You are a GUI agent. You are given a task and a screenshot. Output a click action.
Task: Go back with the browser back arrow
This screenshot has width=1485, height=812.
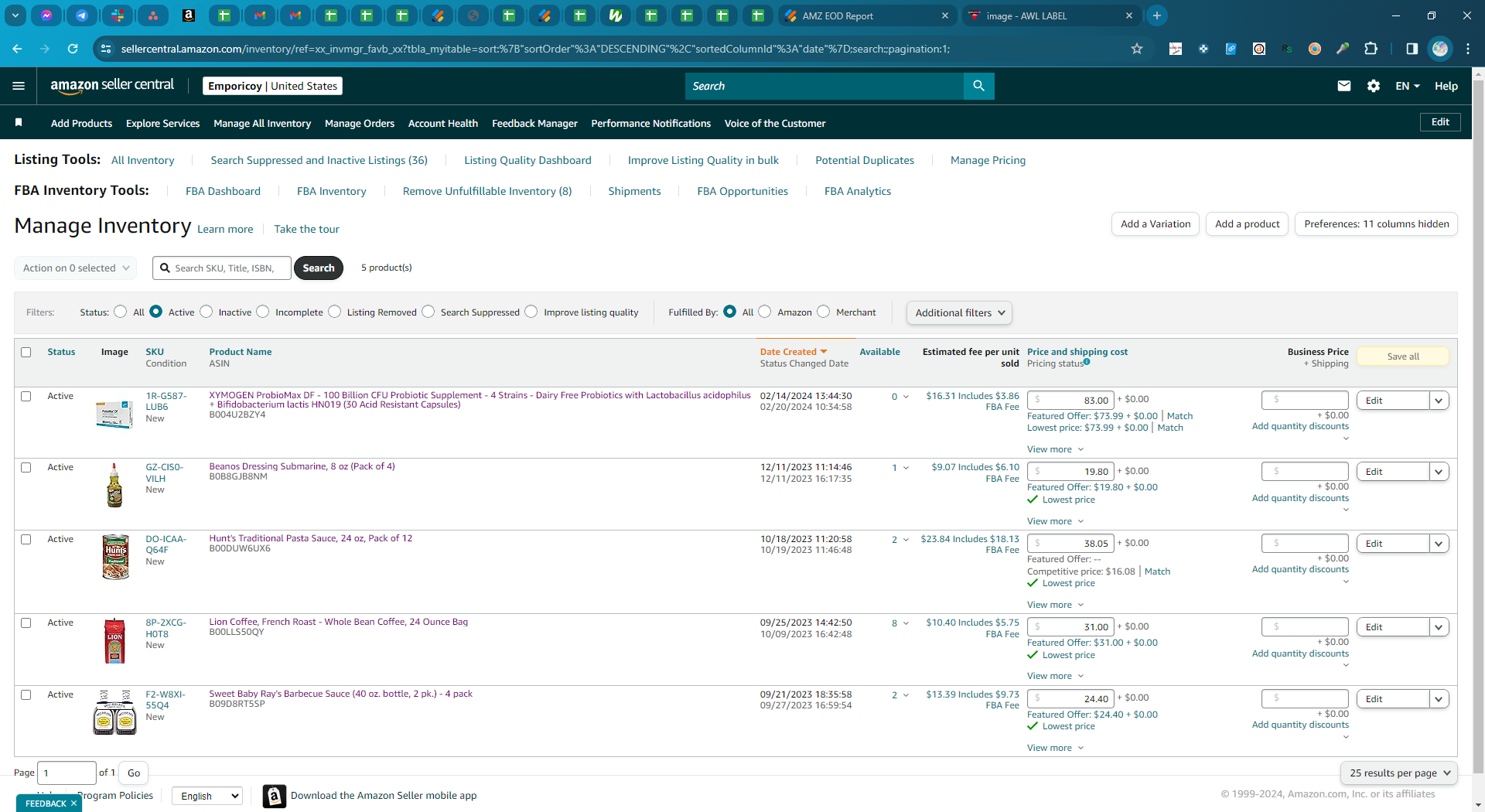click(x=17, y=49)
